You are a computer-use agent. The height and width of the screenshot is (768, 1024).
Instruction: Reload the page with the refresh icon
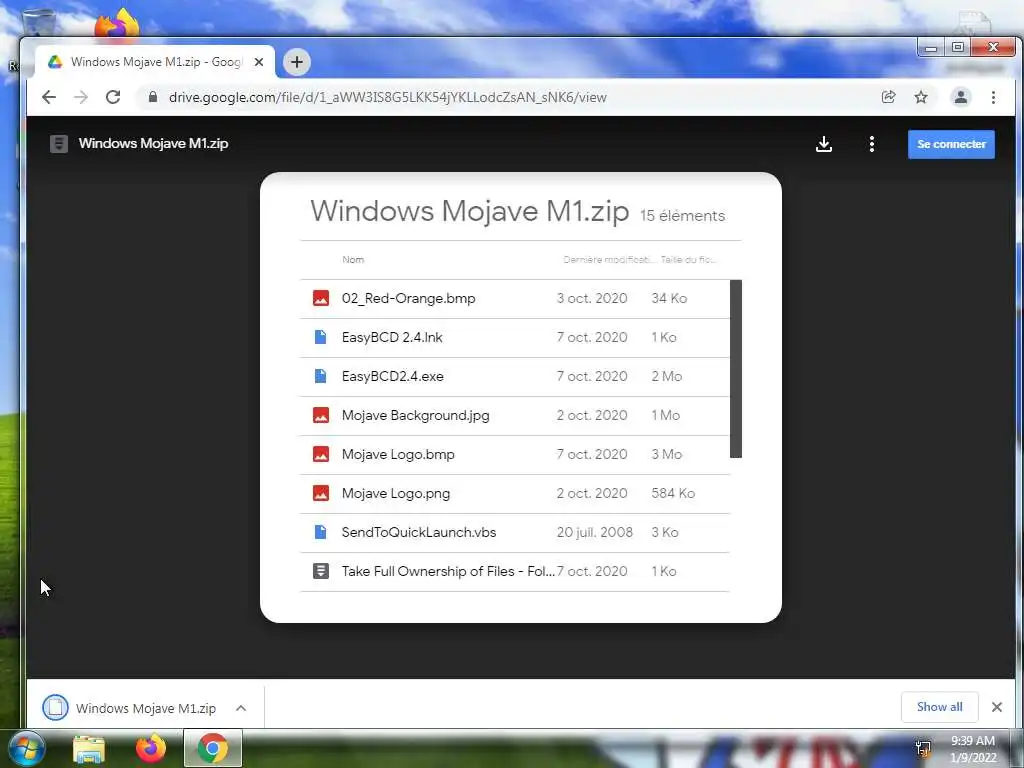point(113,97)
